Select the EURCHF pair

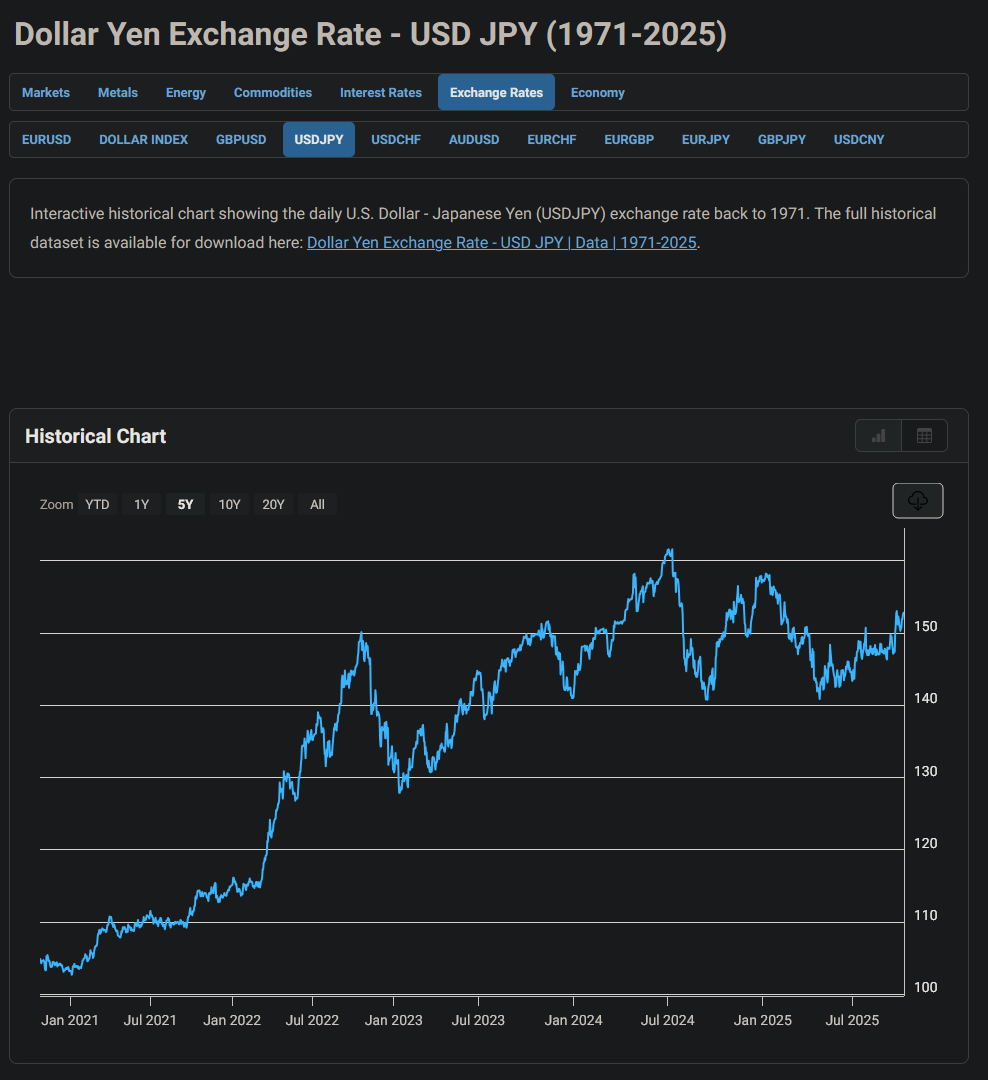coord(551,140)
